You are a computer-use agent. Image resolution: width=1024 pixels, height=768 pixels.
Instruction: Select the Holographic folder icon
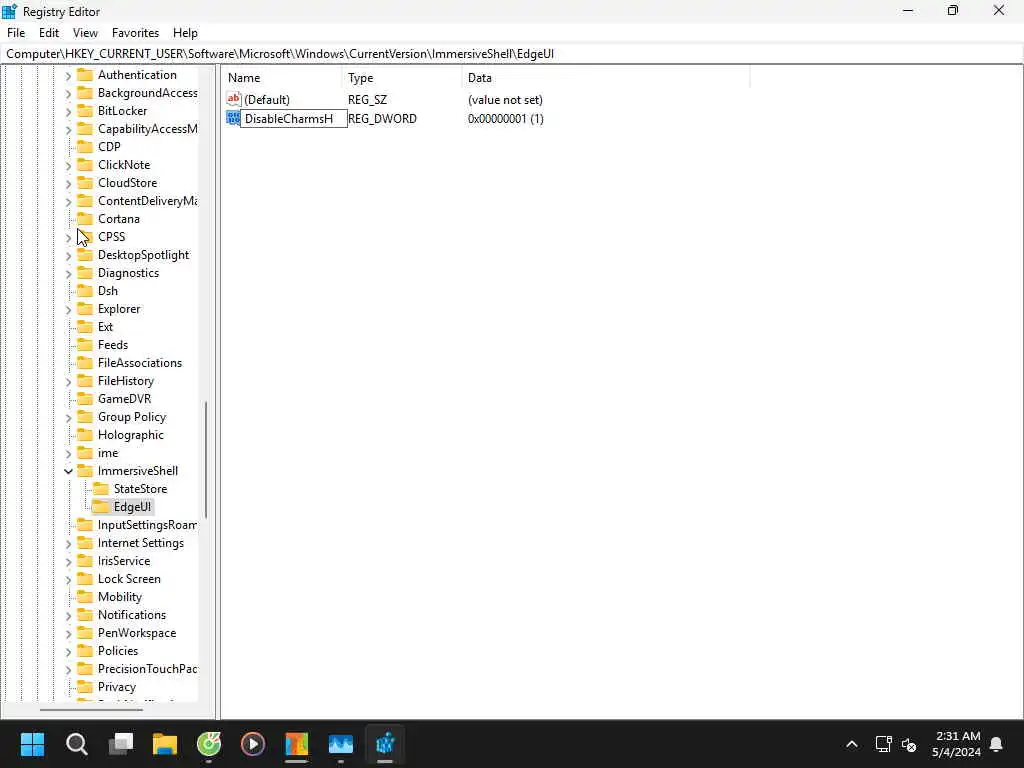[x=85, y=435]
